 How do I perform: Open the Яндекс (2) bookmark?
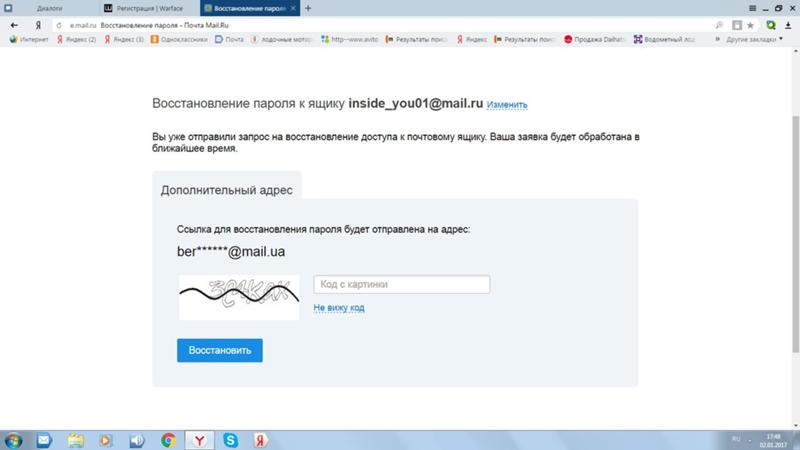click(76, 39)
